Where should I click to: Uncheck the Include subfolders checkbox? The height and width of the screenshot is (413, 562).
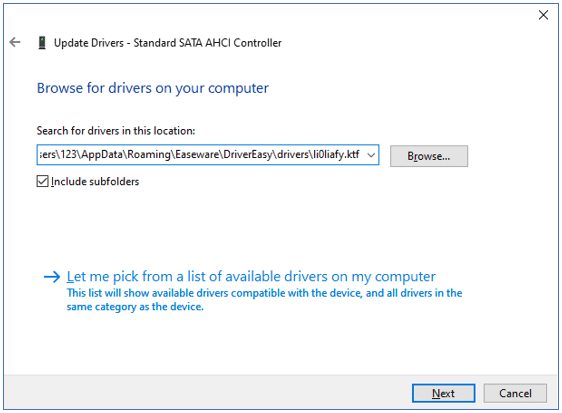click(42, 181)
